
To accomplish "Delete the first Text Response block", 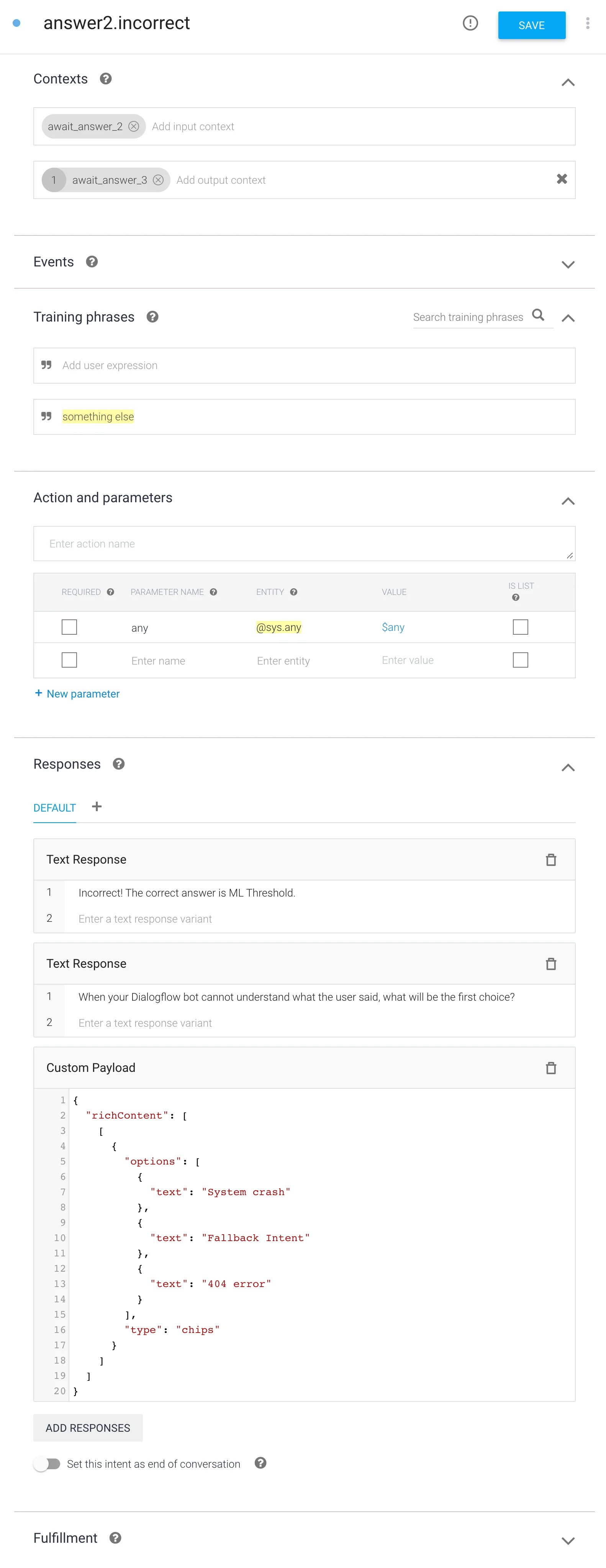I will click(x=550, y=859).
